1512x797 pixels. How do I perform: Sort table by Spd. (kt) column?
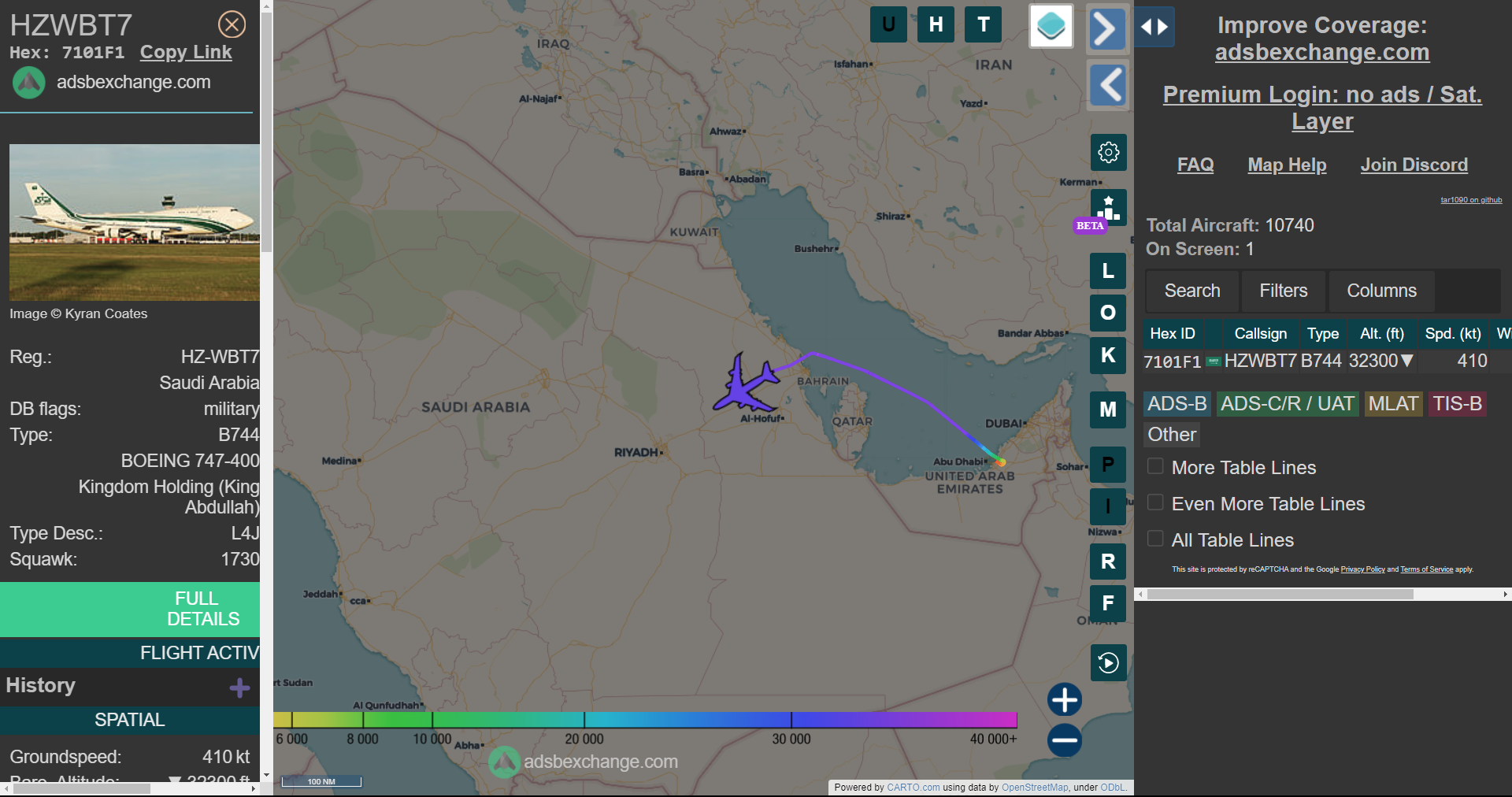pyautogui.click(x=1453, y=334)
